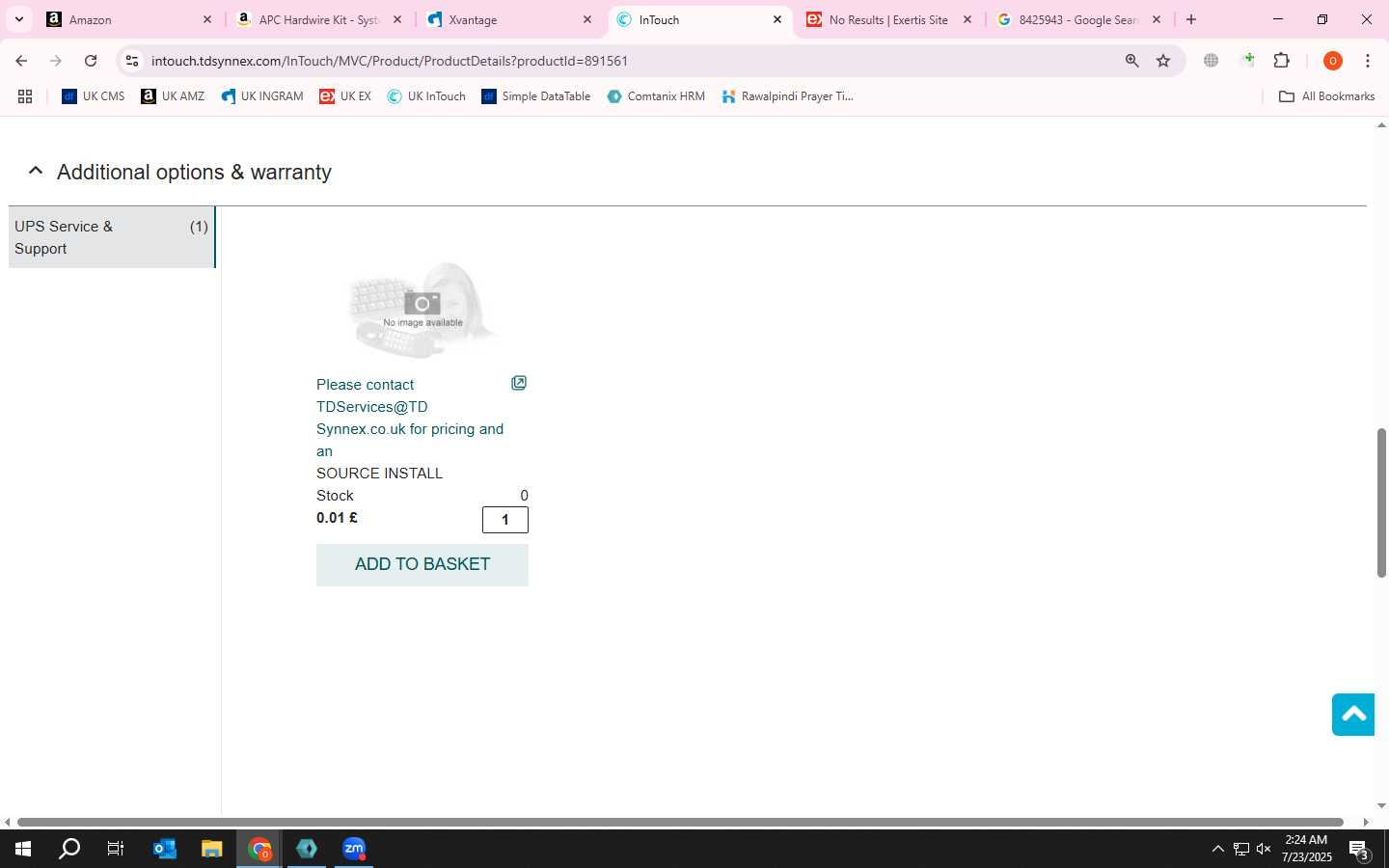This screenshot has width=1389, height=868.
Task: Open UK CMS bookmark
Action: point(94,96)
